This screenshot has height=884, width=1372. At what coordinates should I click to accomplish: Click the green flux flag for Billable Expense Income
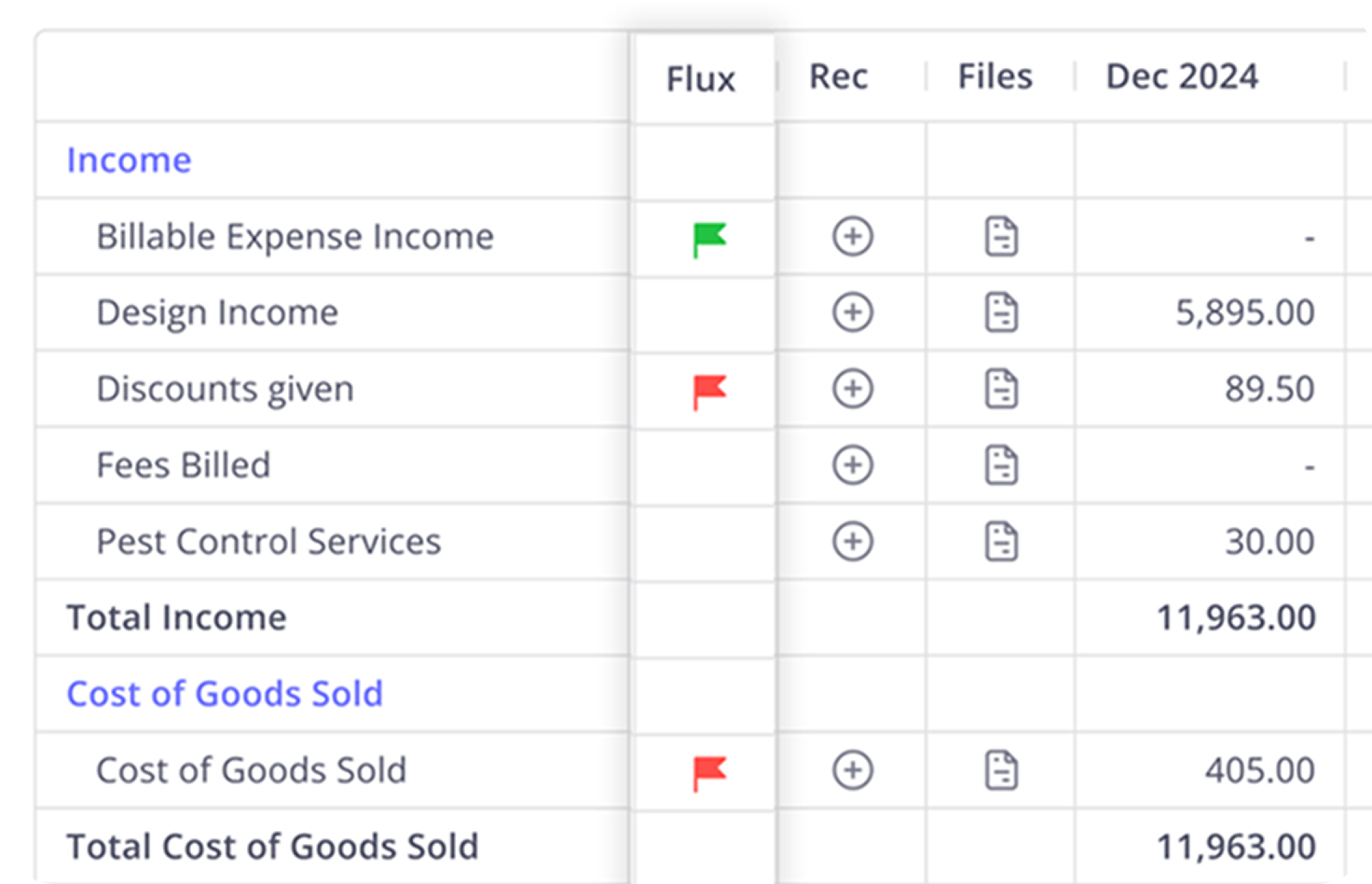click(709, 240)
